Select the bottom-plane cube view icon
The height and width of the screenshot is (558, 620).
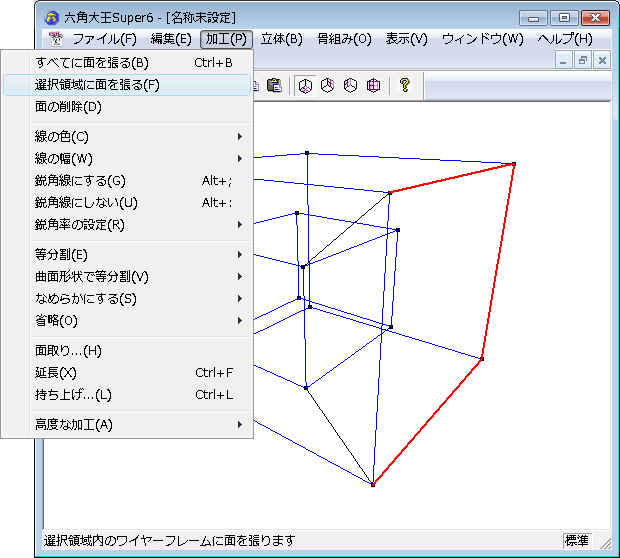305,86
